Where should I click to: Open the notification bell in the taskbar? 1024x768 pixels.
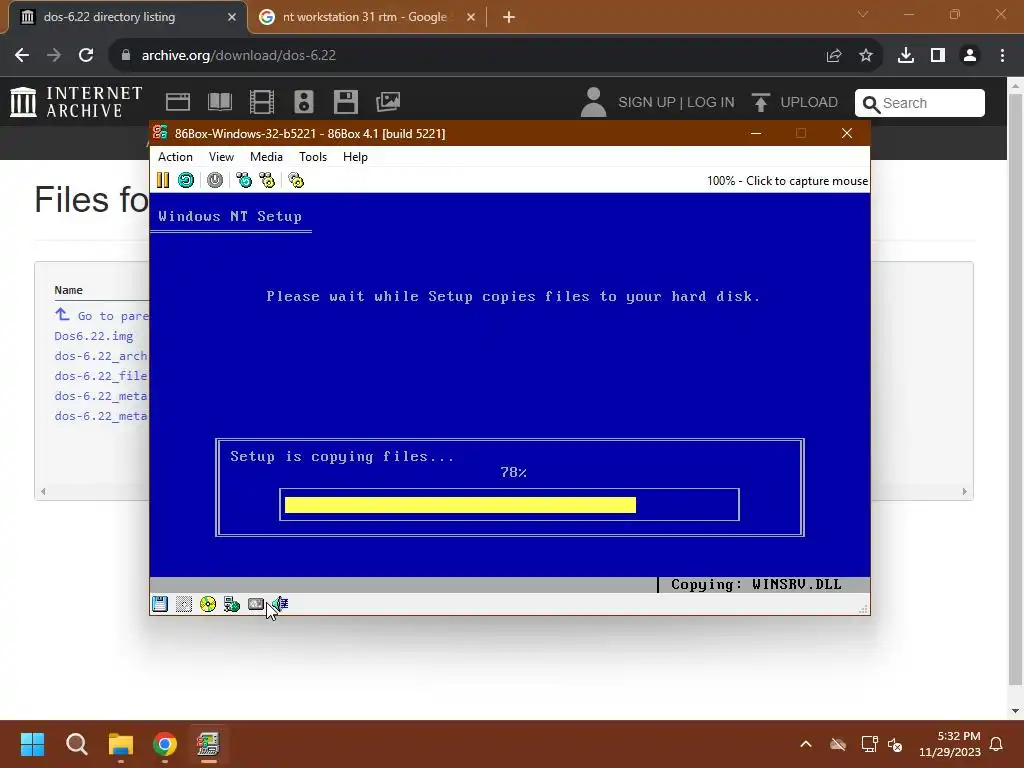point(997,744)
